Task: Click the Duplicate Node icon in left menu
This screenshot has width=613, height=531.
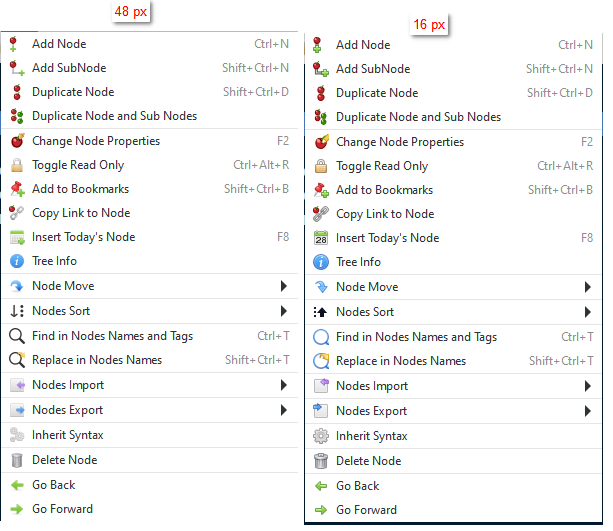Action: point(17,92)
